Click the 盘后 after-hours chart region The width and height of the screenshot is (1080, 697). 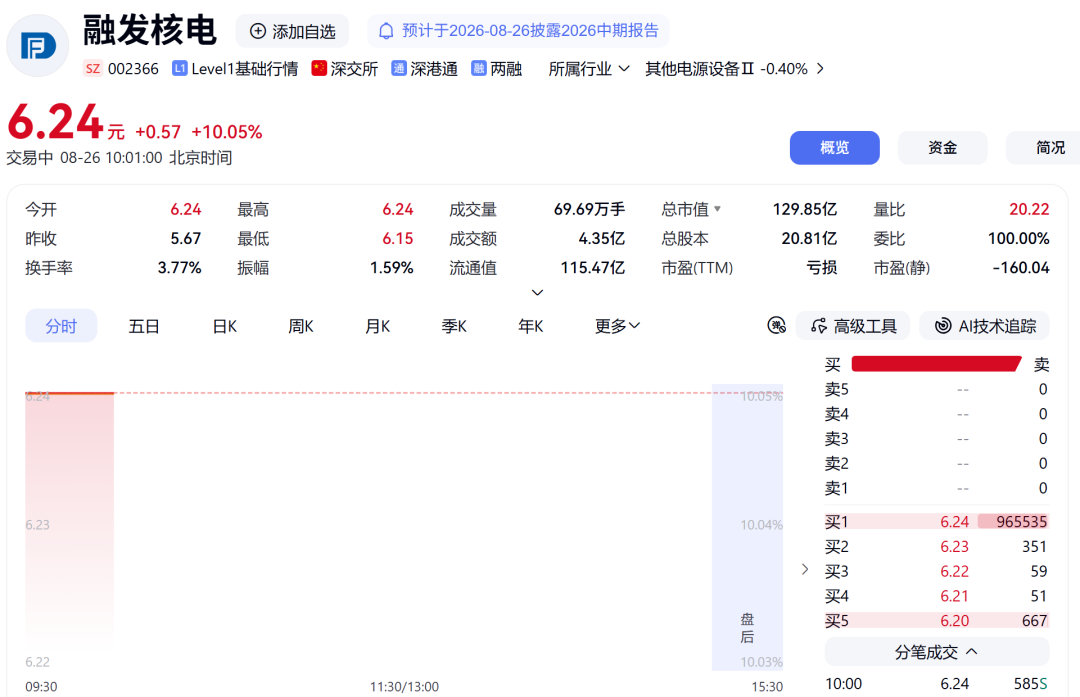point(747,527)
